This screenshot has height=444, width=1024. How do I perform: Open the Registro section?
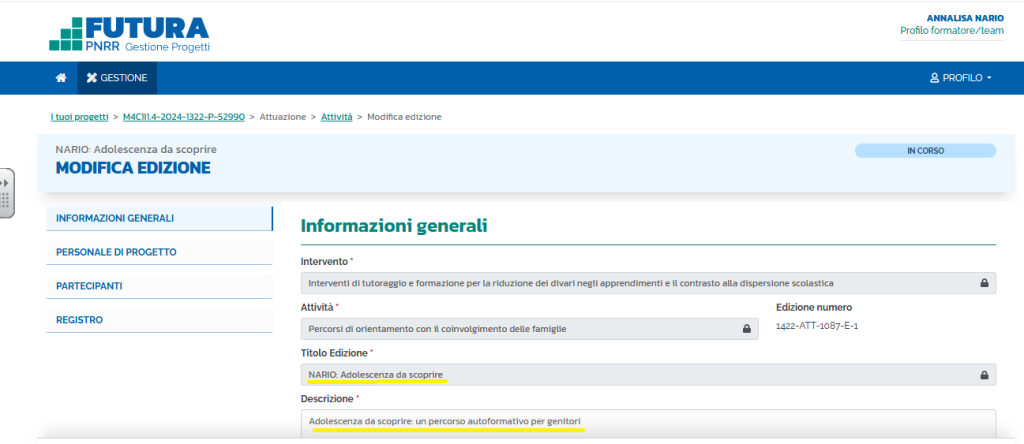click(x=159, y=320)
